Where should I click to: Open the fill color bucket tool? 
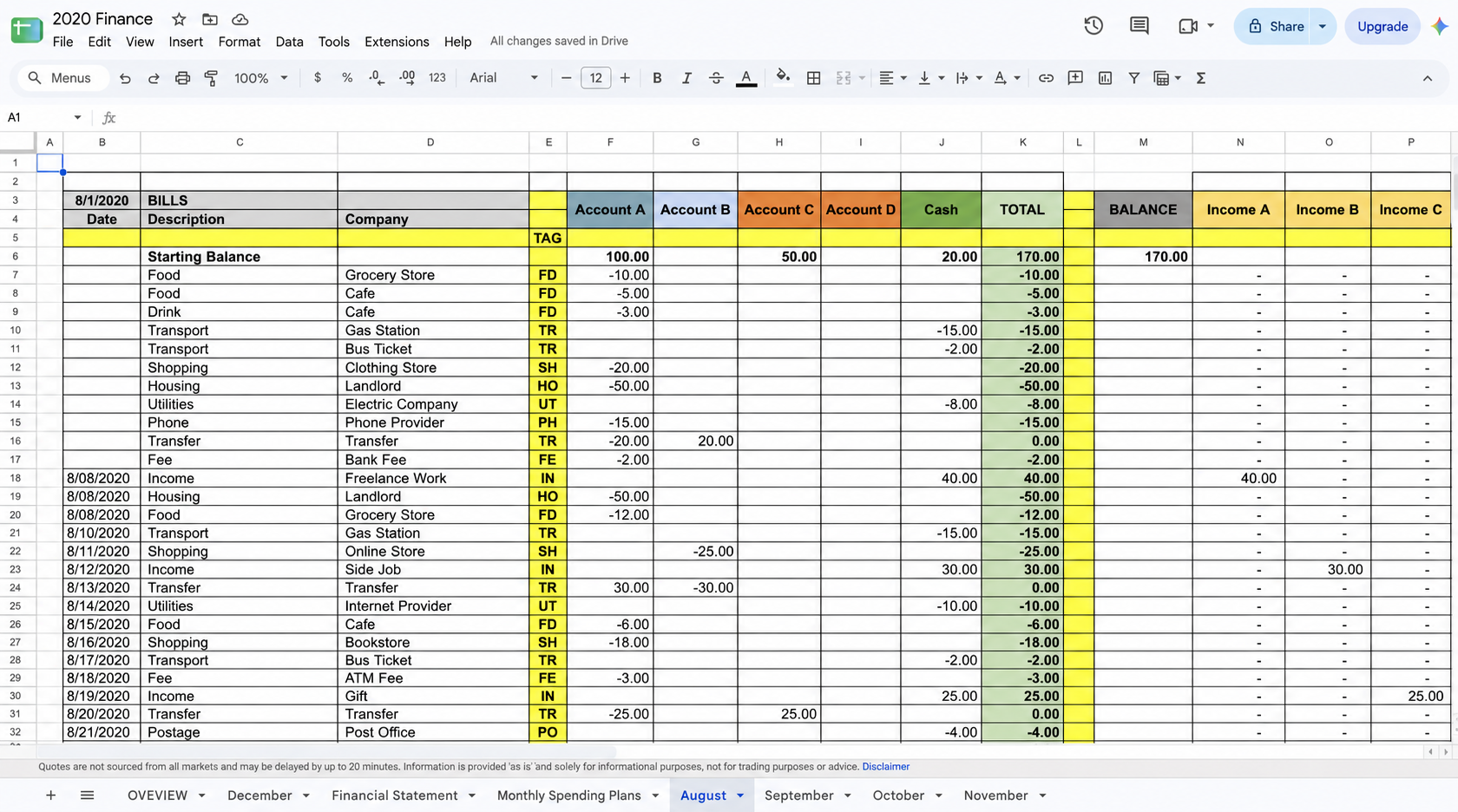[783, 78]
